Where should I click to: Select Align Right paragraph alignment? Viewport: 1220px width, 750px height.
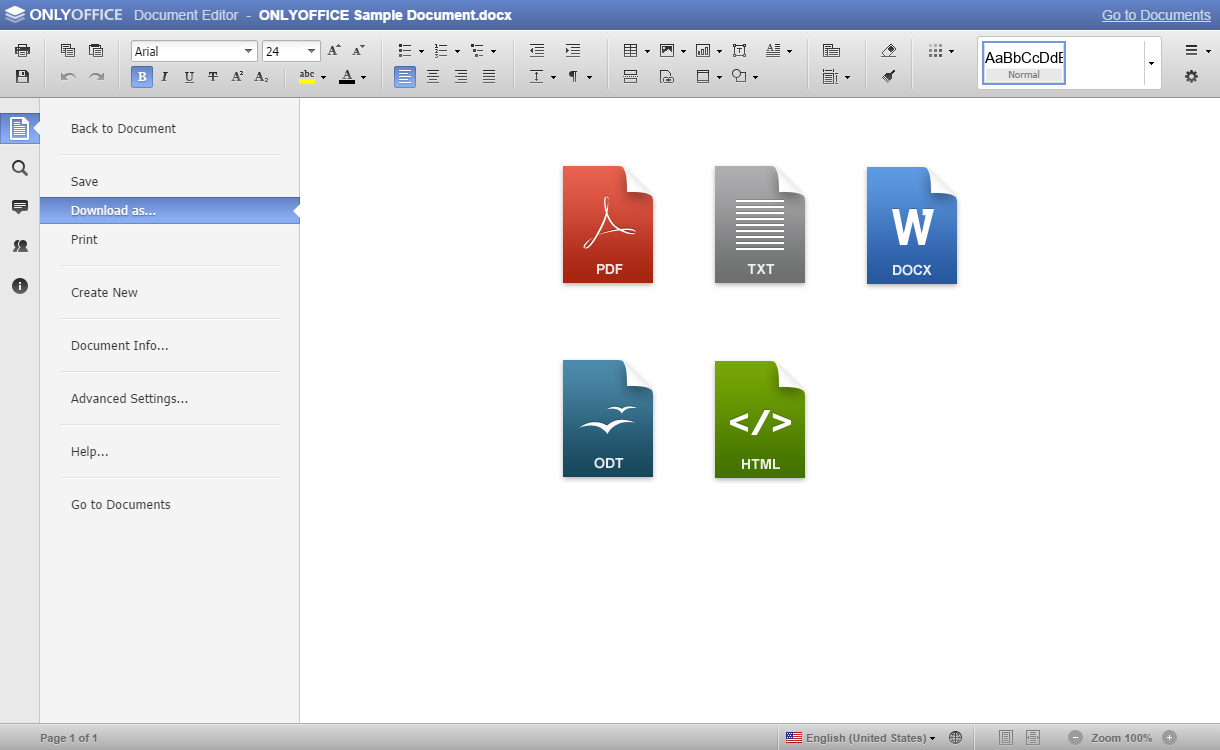(x=461, y=76)
